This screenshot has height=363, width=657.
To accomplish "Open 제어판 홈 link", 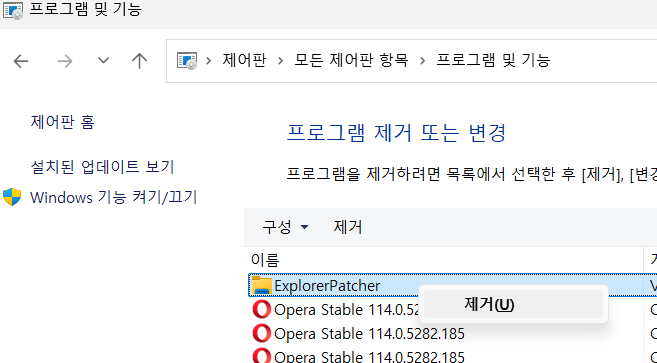I will [63, 122].
